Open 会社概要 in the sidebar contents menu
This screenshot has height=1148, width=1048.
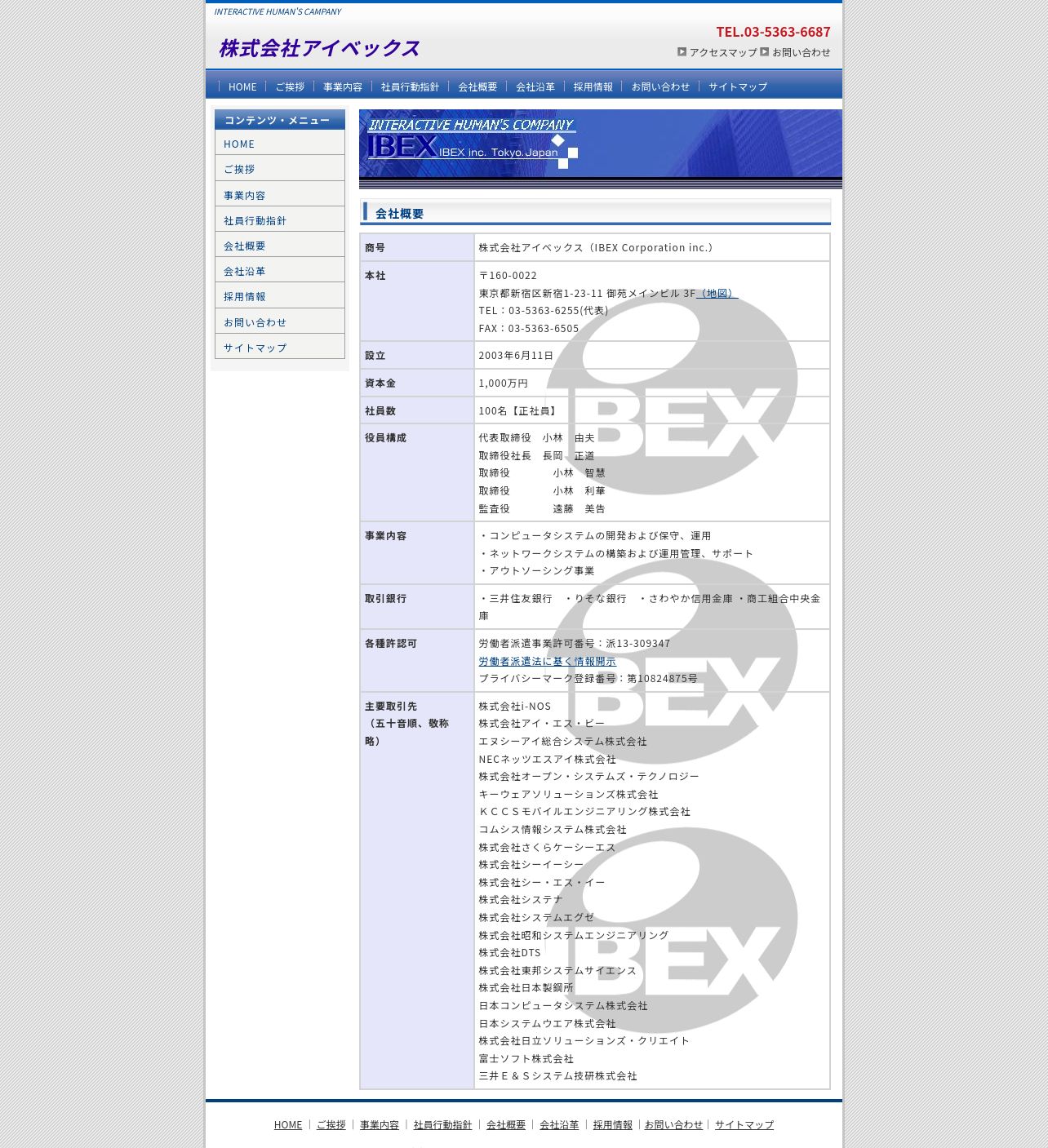[x=280, y=246]
